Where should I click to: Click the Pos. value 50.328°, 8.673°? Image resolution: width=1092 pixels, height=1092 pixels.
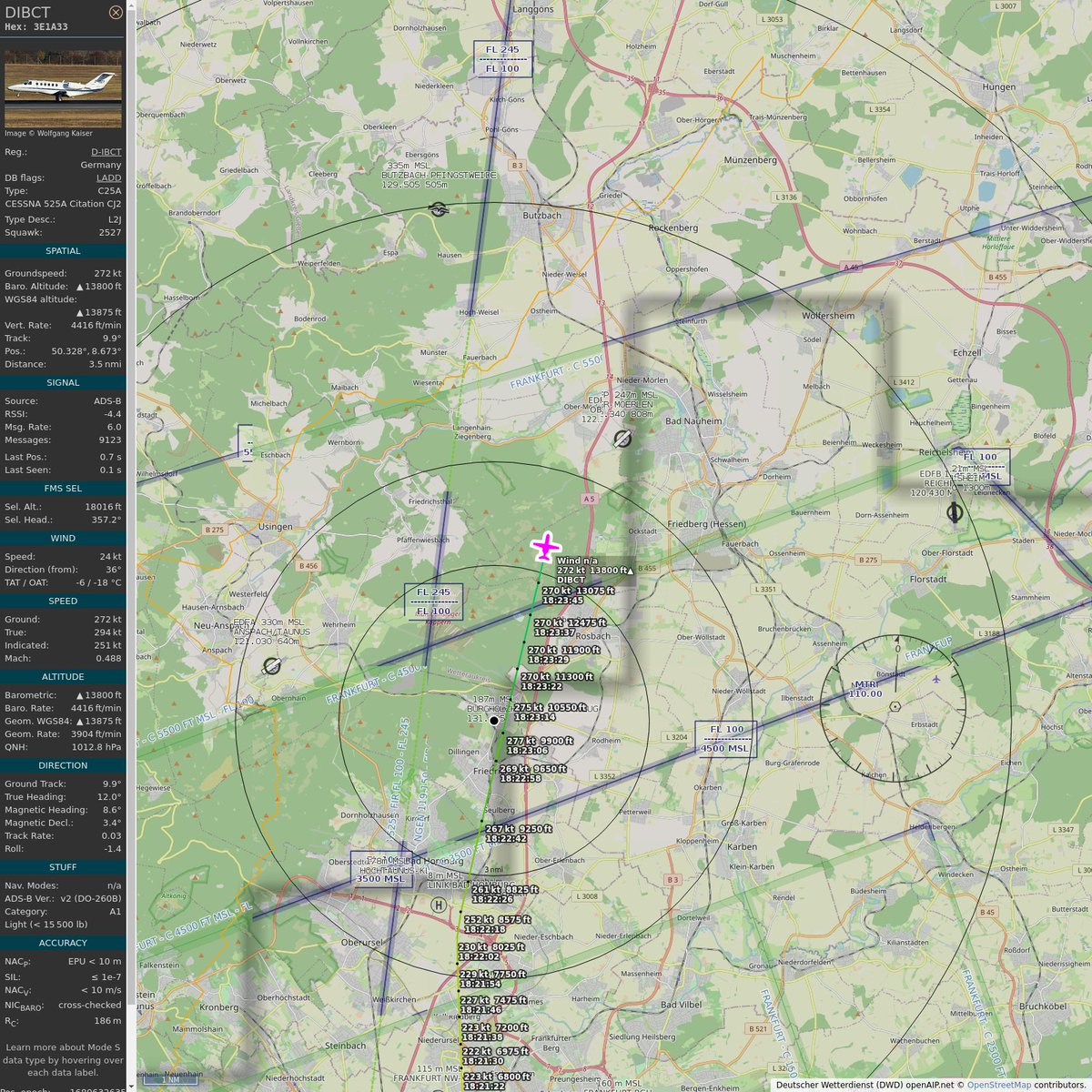coord(86,351)
